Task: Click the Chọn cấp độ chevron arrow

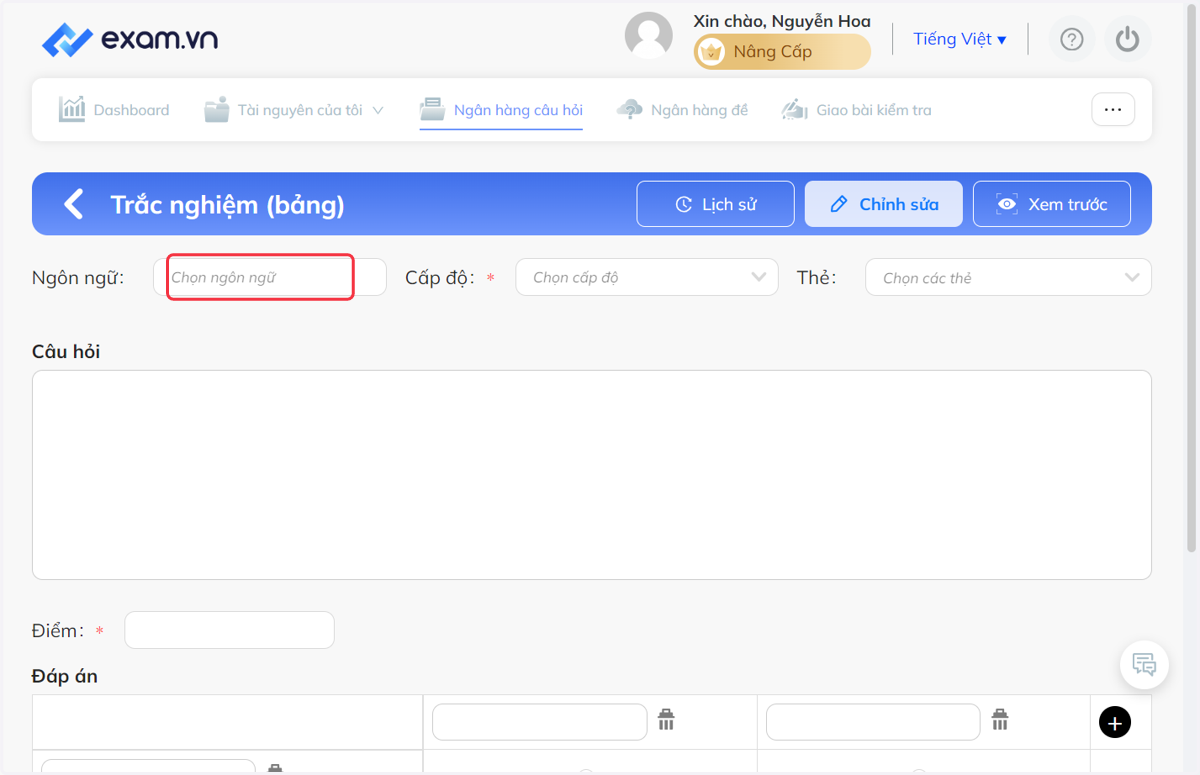Action: coord(759,277)
